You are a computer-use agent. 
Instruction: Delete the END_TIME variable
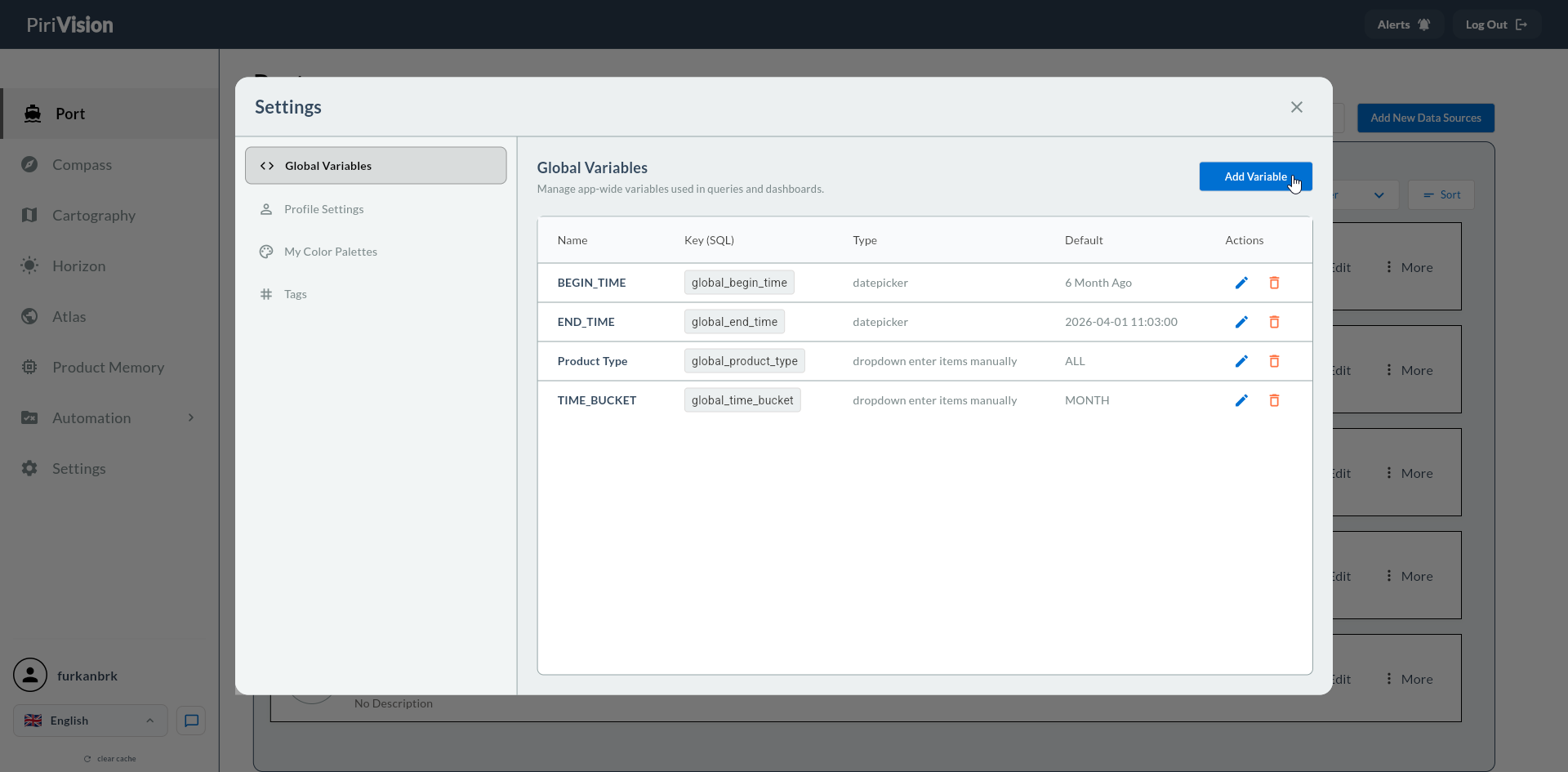coord(1274,322)
